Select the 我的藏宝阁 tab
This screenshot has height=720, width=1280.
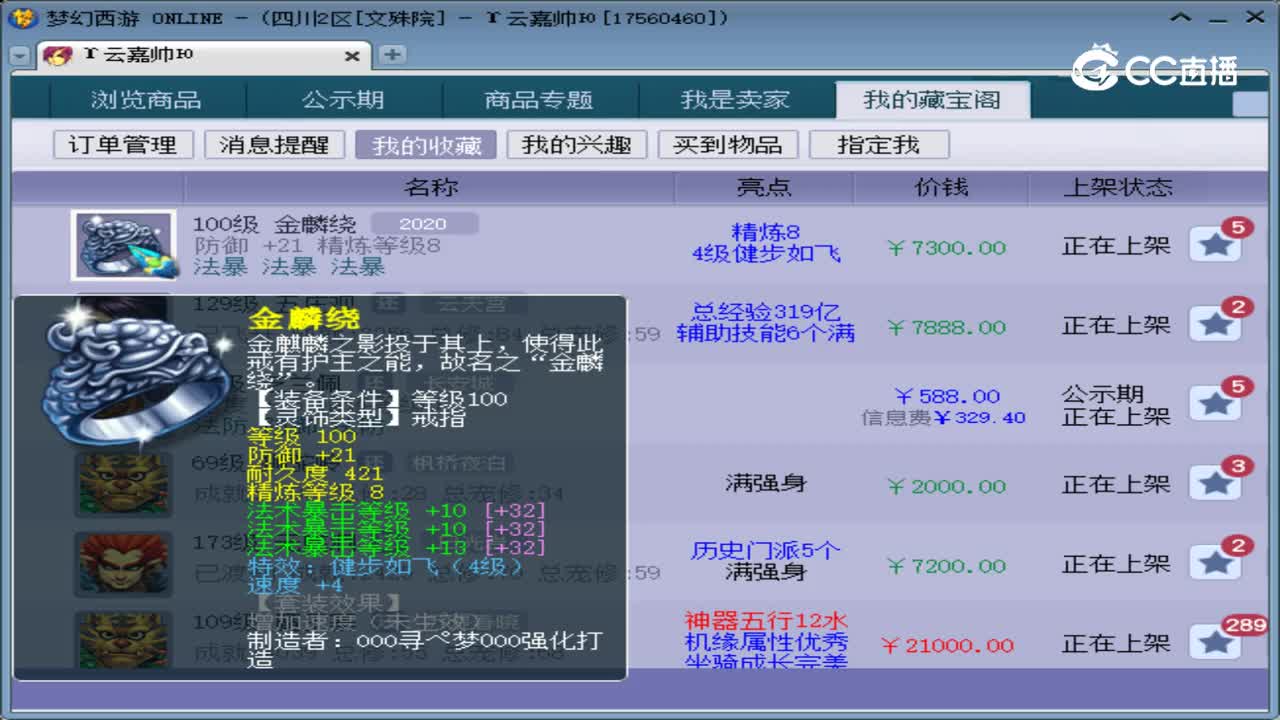932,100
